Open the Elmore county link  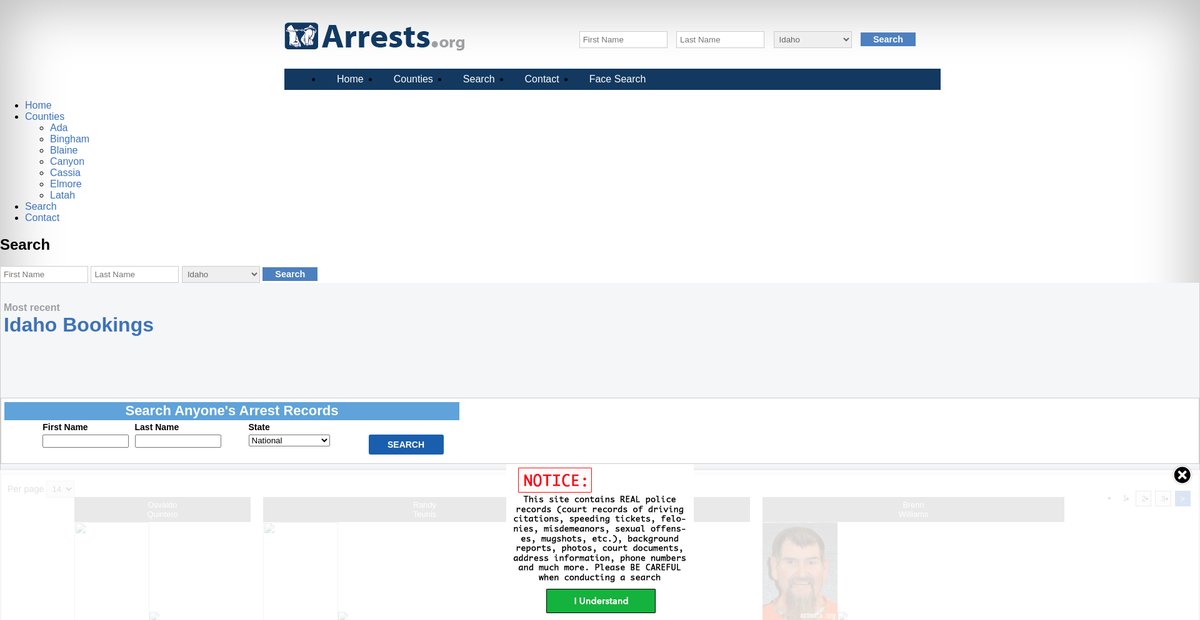(66, 184)
